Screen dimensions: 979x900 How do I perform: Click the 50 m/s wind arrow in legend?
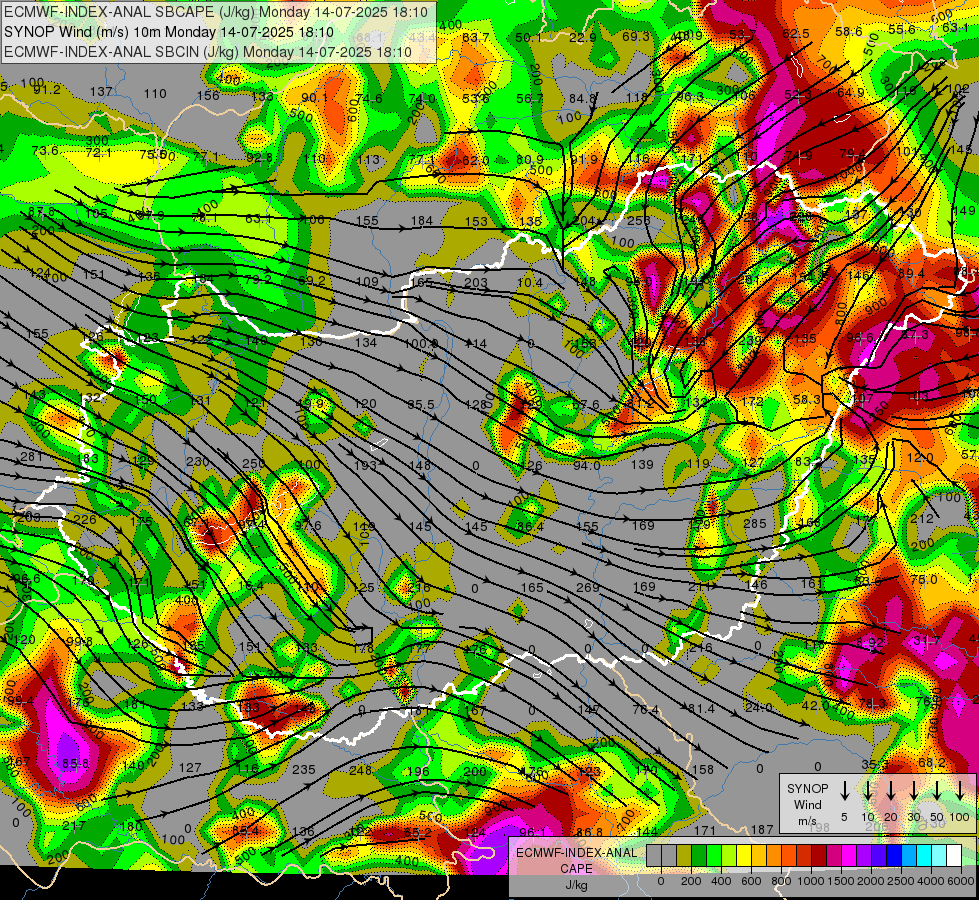tap(937, 790)
